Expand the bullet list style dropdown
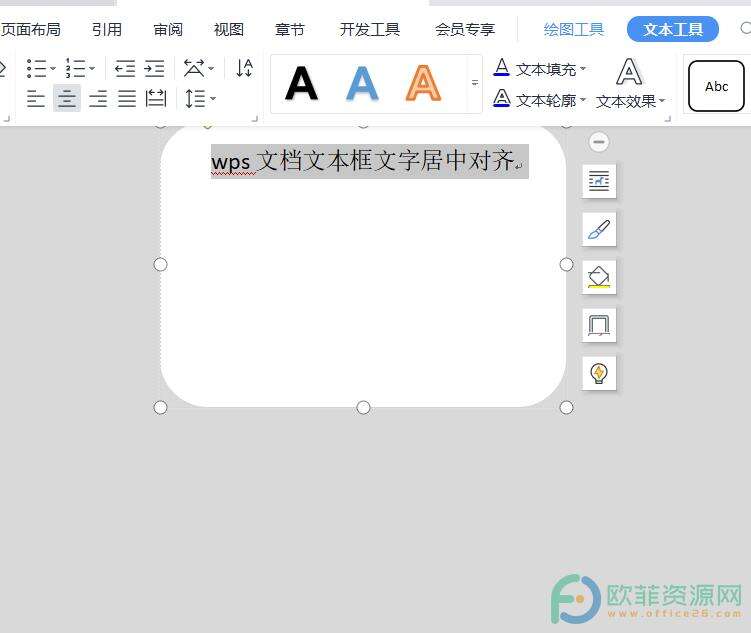 click(x=53, y=68)
